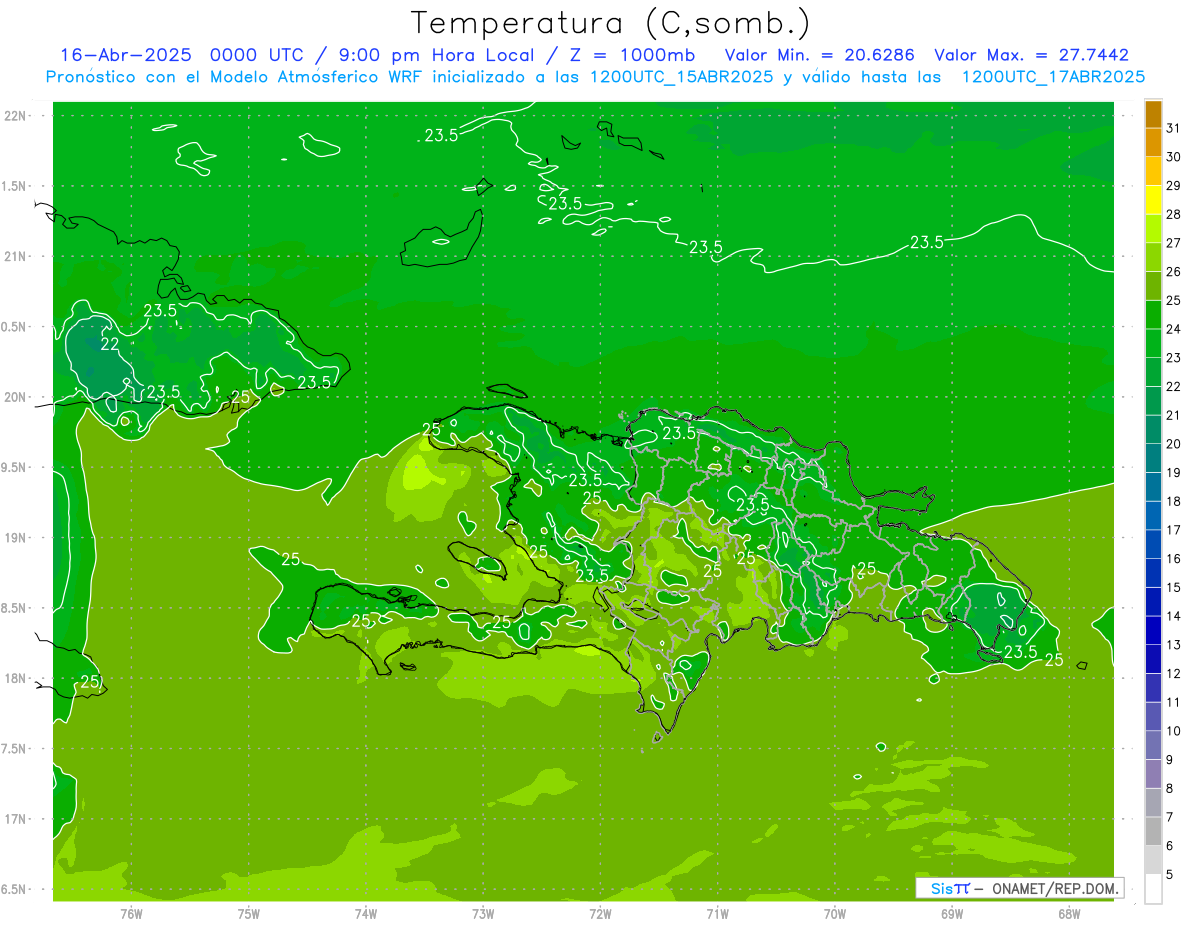The width and height of the screenshot is (1200, 927).
Task: Click the "69W" longitude axis label
Action: point(952,913)
